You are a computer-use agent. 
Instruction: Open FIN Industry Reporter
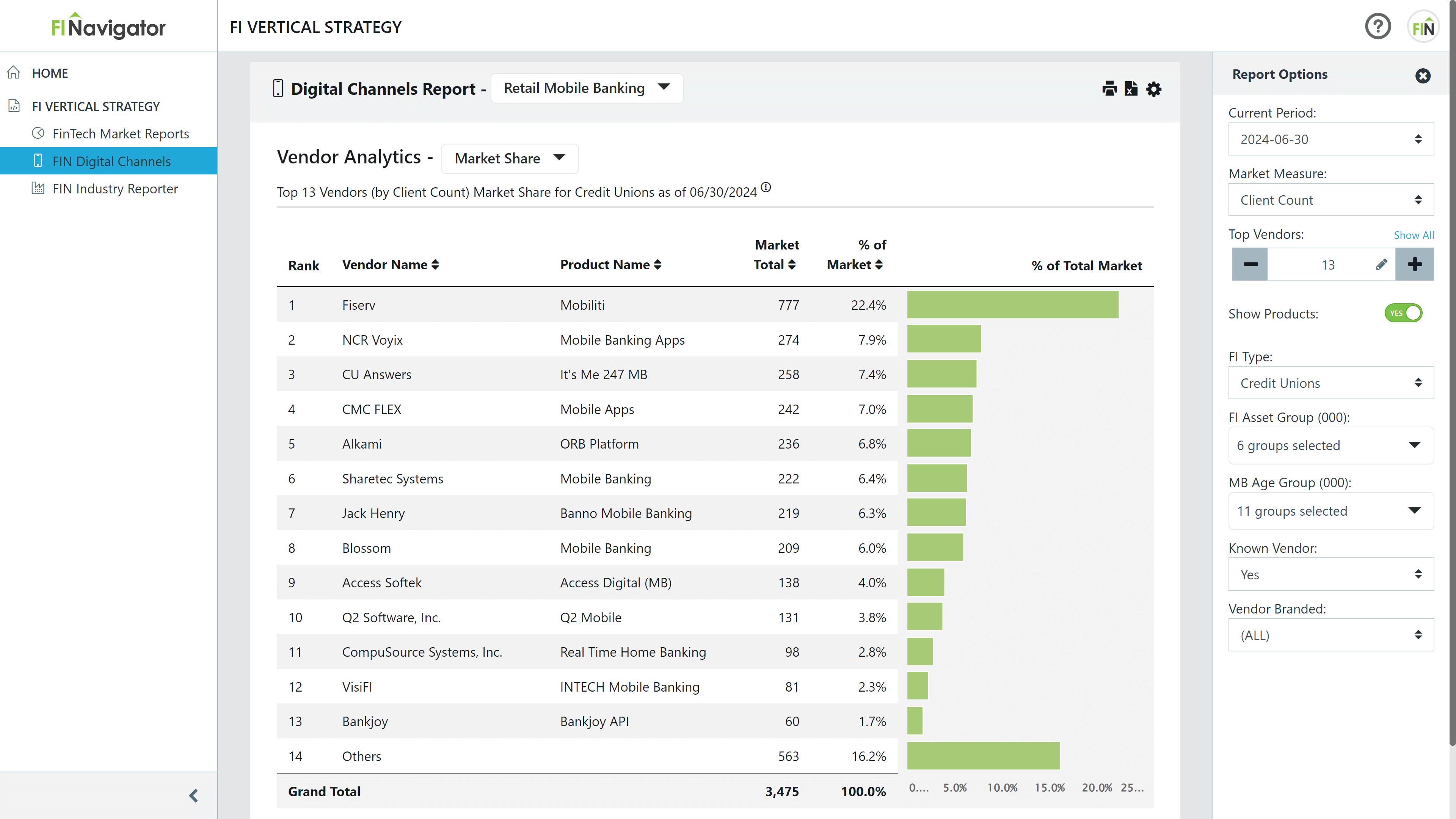pyautogui.click(x=115, y=188)
